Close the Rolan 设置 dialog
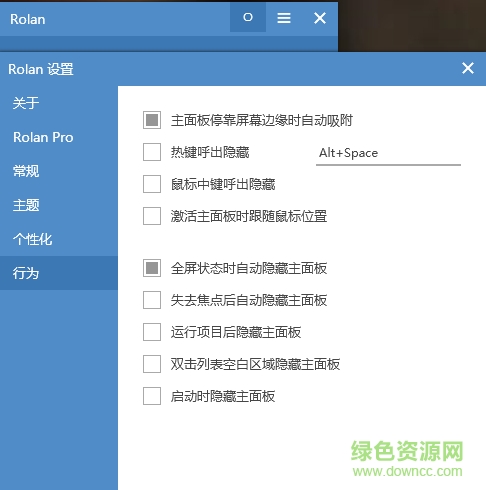 pos(468,68)
